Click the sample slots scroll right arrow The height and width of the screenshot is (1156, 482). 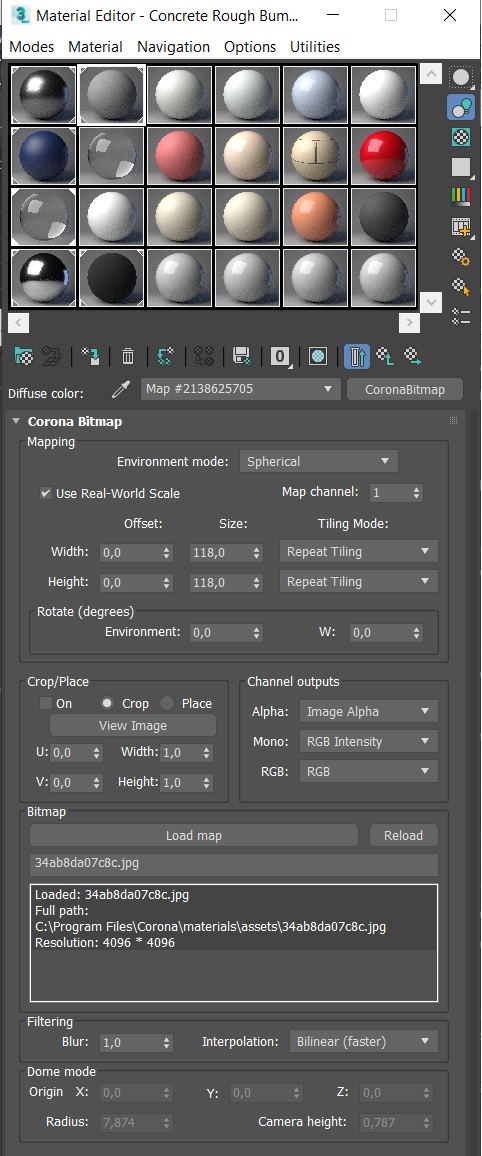click(409, 322)
